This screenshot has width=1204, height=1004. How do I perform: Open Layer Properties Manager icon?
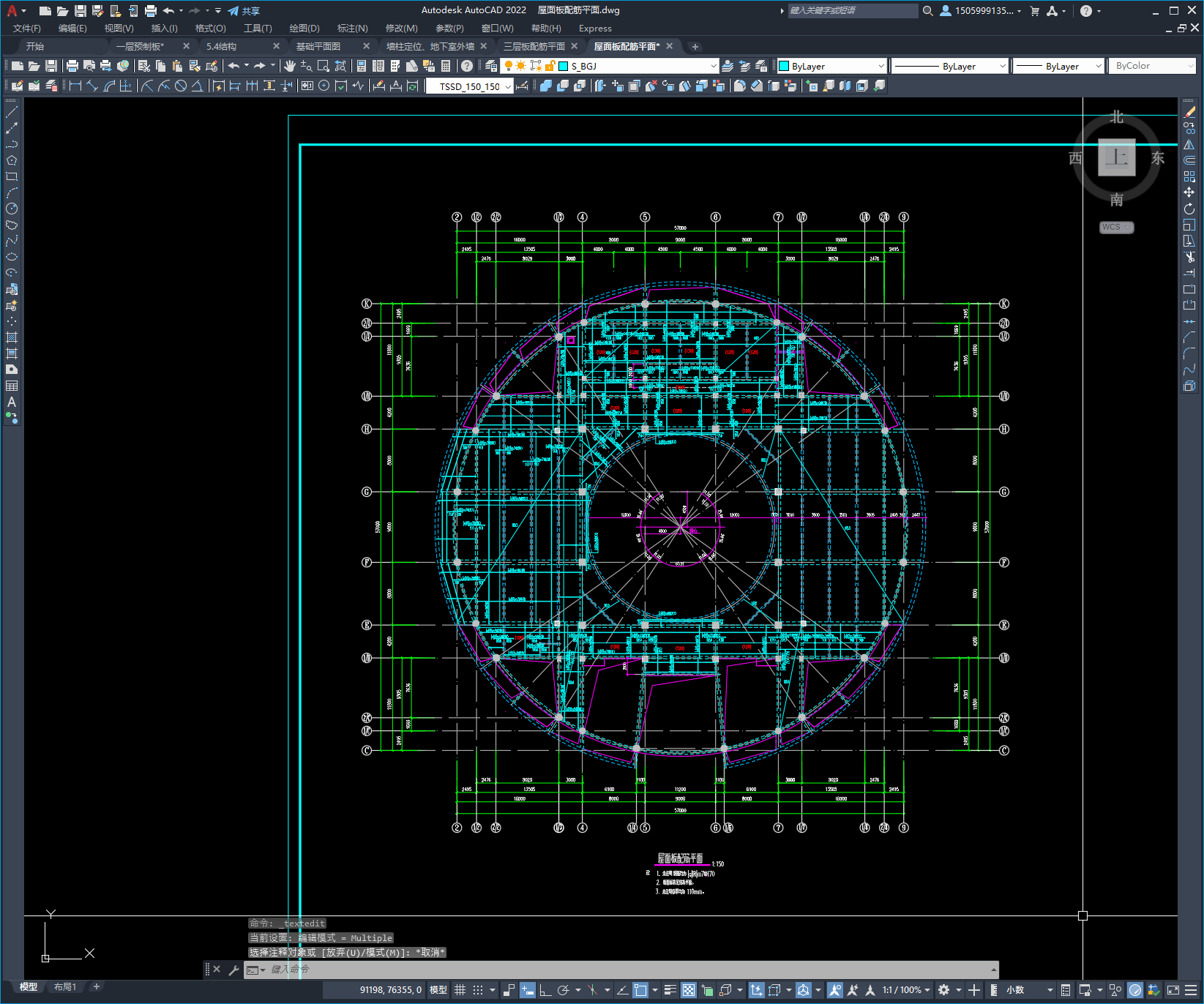pyautogui.click(x=491, y=66)
